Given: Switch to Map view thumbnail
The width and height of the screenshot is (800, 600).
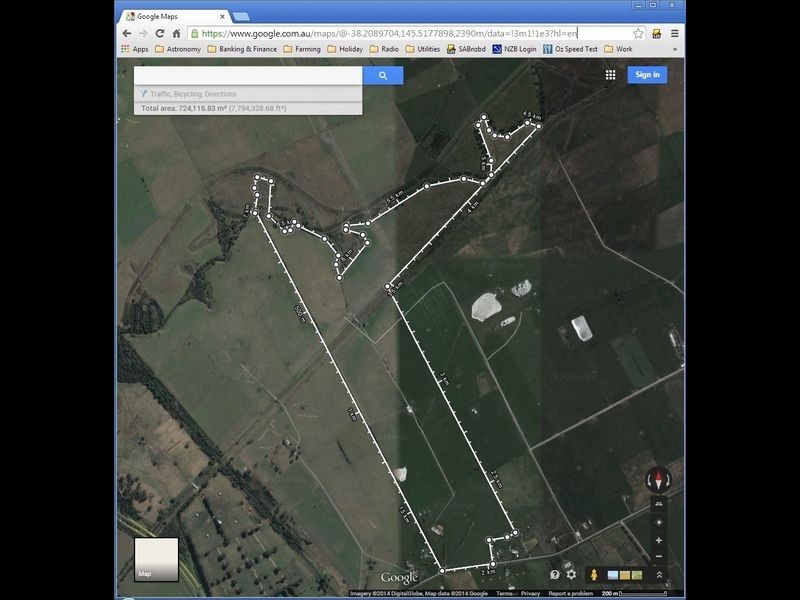Looking at the screenshot, I should coord(156,560).
